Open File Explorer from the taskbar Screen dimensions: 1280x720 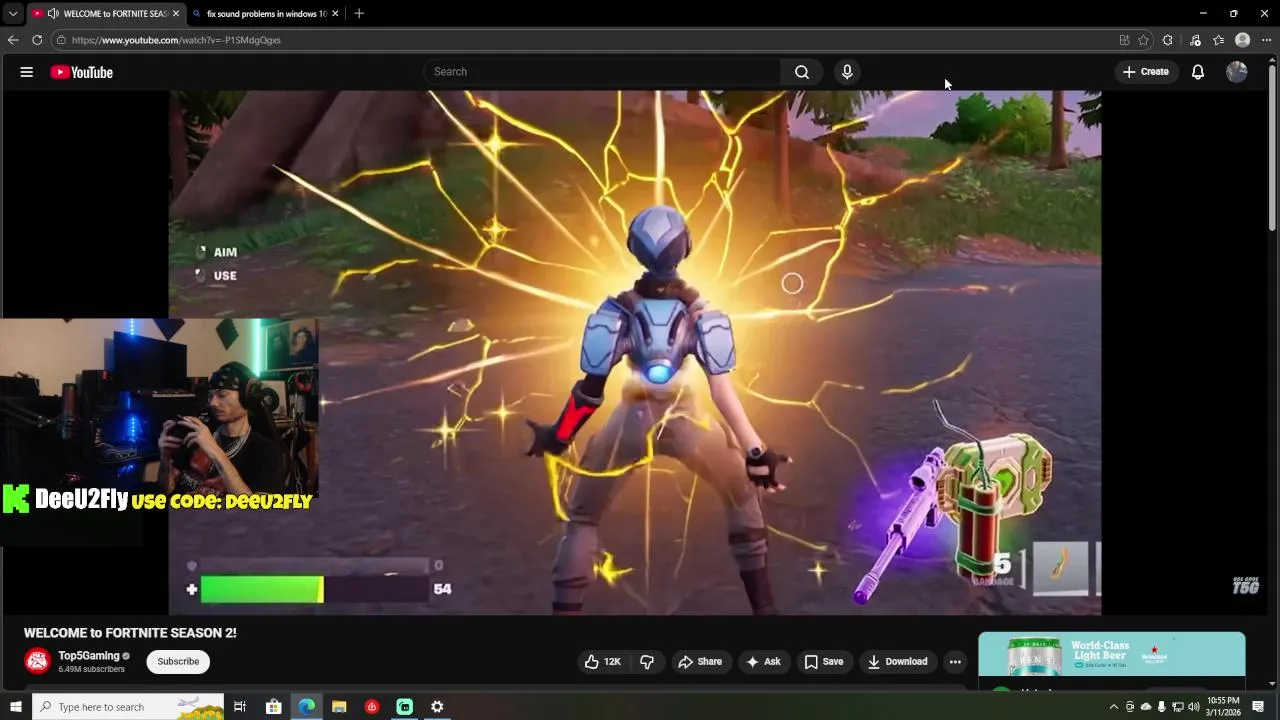[339, 707]
